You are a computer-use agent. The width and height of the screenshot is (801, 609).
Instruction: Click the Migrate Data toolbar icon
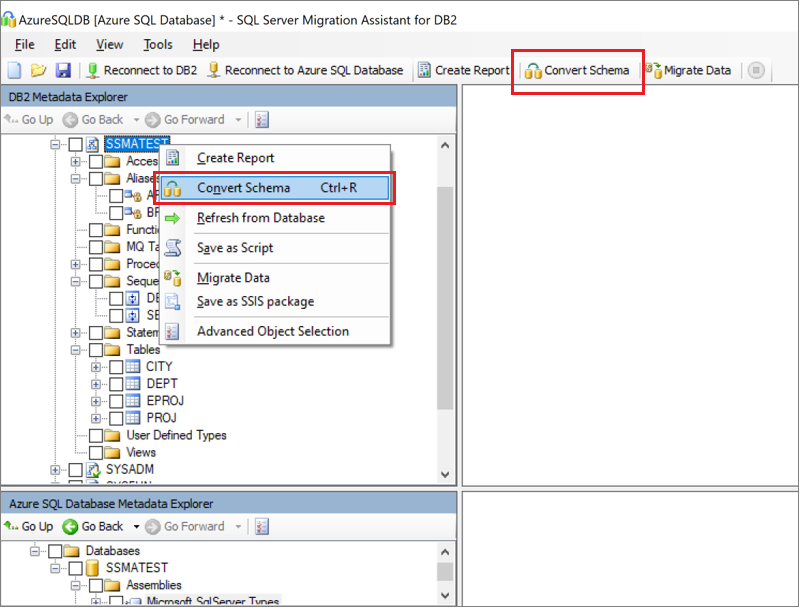690,70
